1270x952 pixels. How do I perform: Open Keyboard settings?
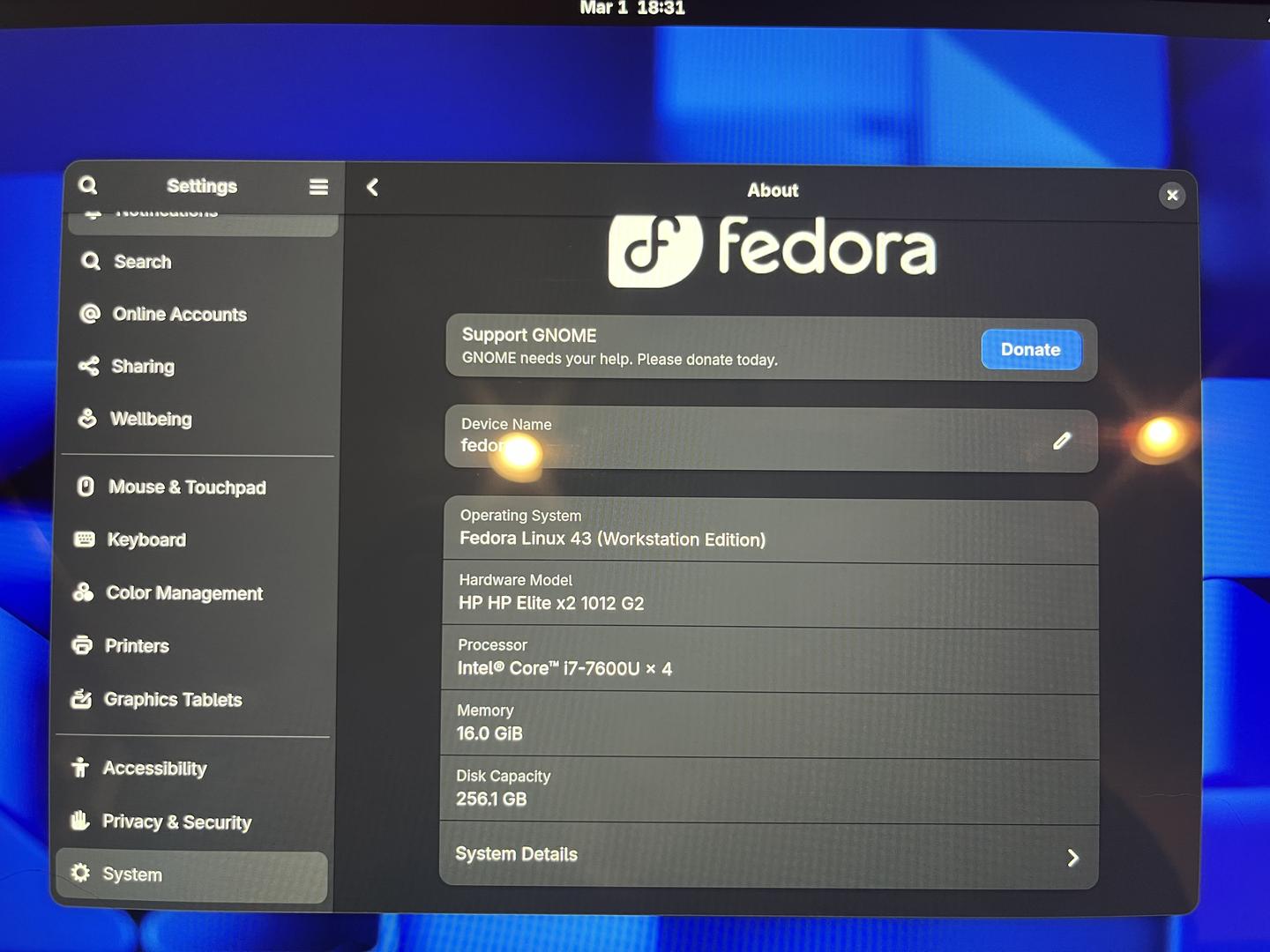196,539
